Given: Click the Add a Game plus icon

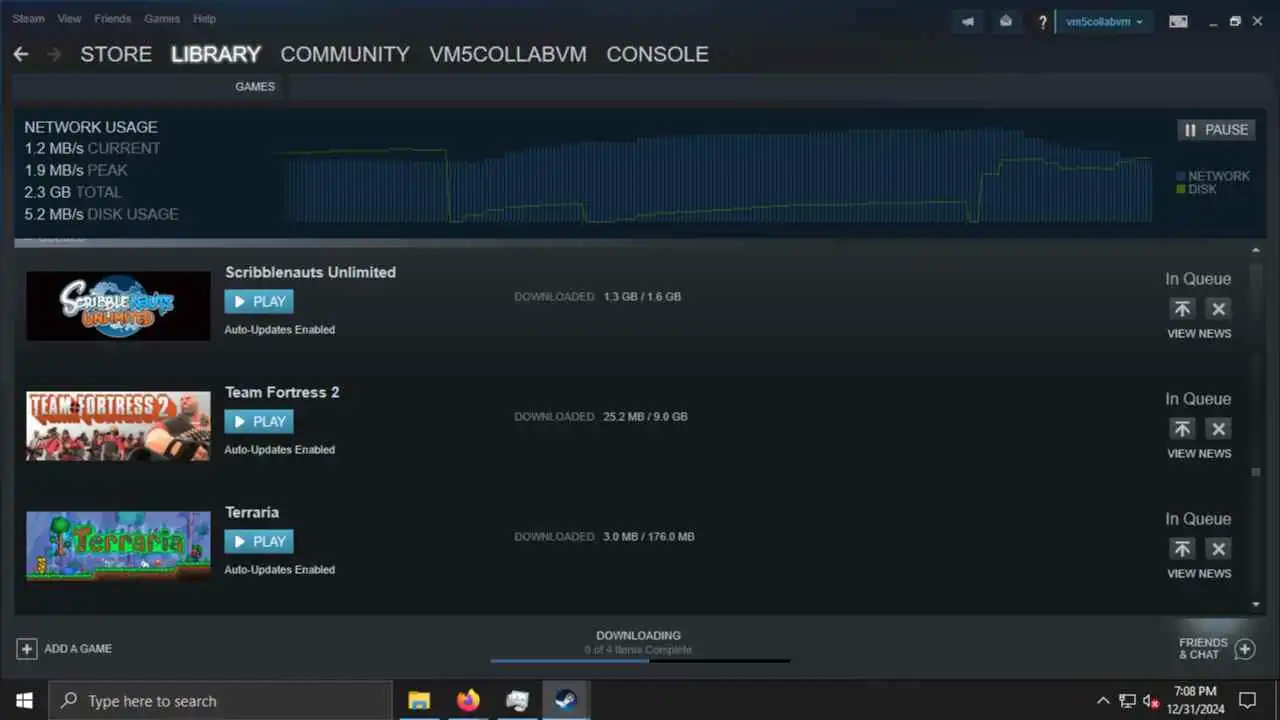Looking at the screenshot, I should [27, 649].
